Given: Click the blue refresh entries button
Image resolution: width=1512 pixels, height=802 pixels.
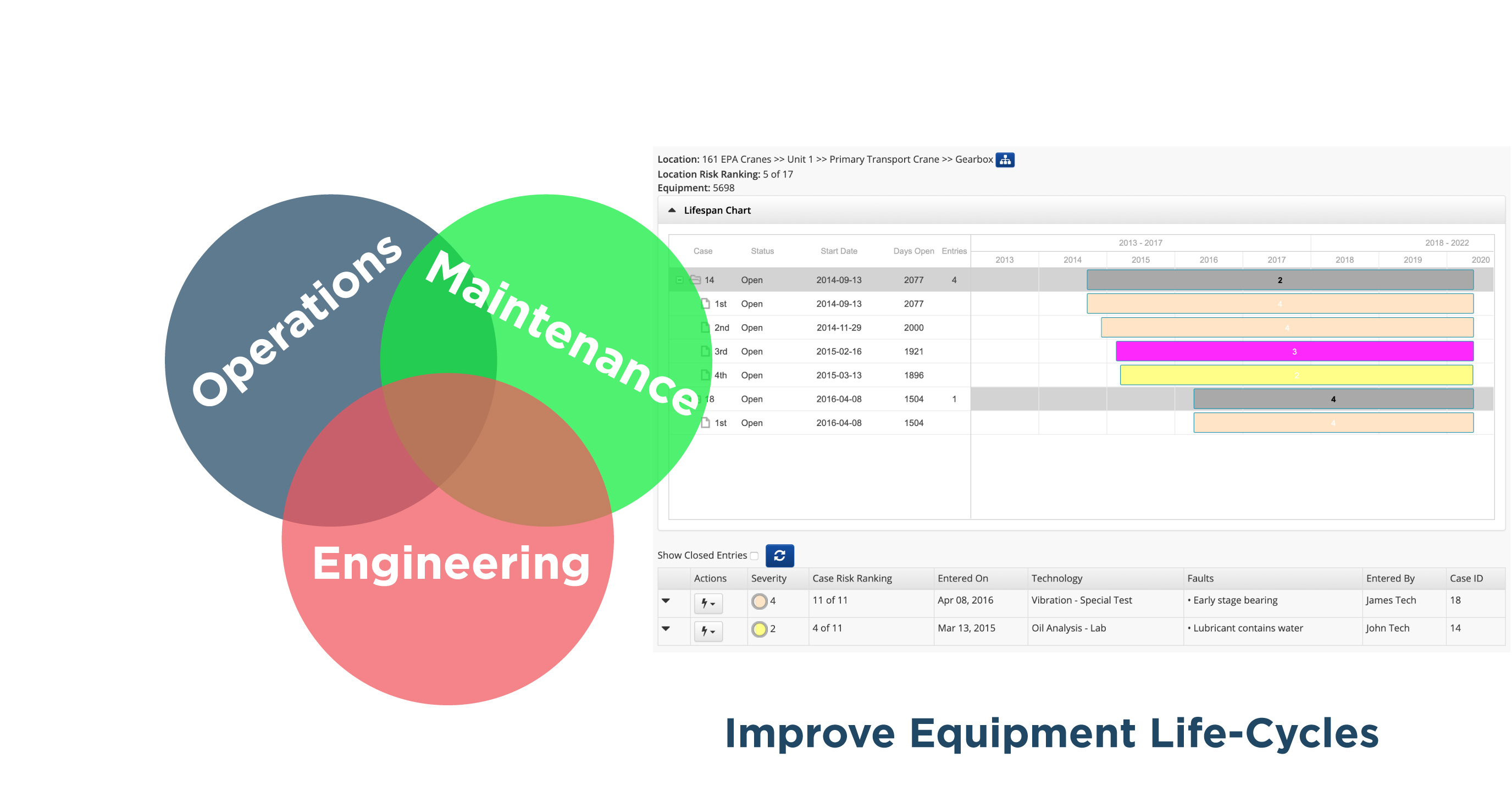Looking at the screenshot, I should pos(779,555).
